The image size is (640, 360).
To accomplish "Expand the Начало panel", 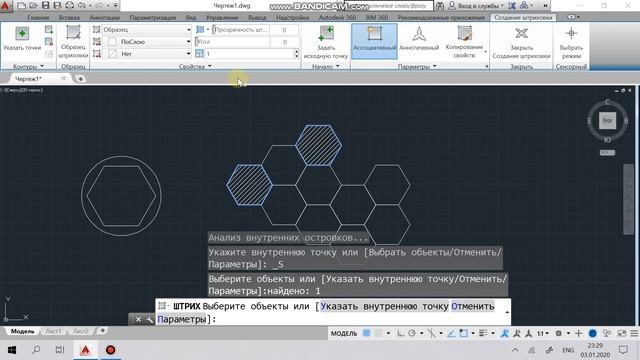I will (x=326, y=66).
